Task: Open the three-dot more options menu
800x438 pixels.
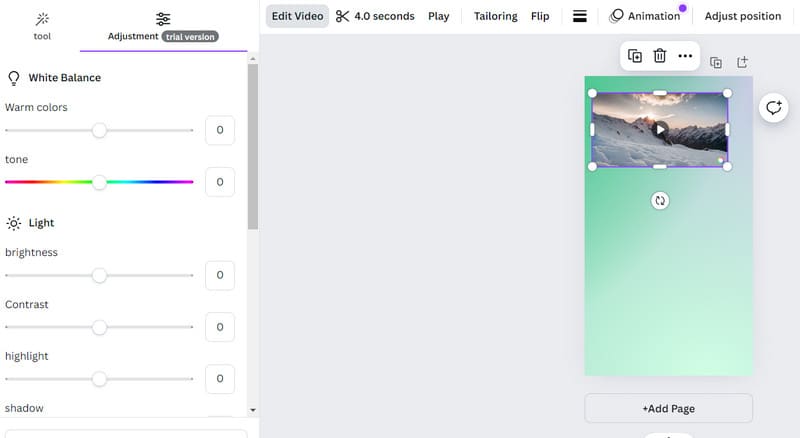Action: click(x=685, y=56)
